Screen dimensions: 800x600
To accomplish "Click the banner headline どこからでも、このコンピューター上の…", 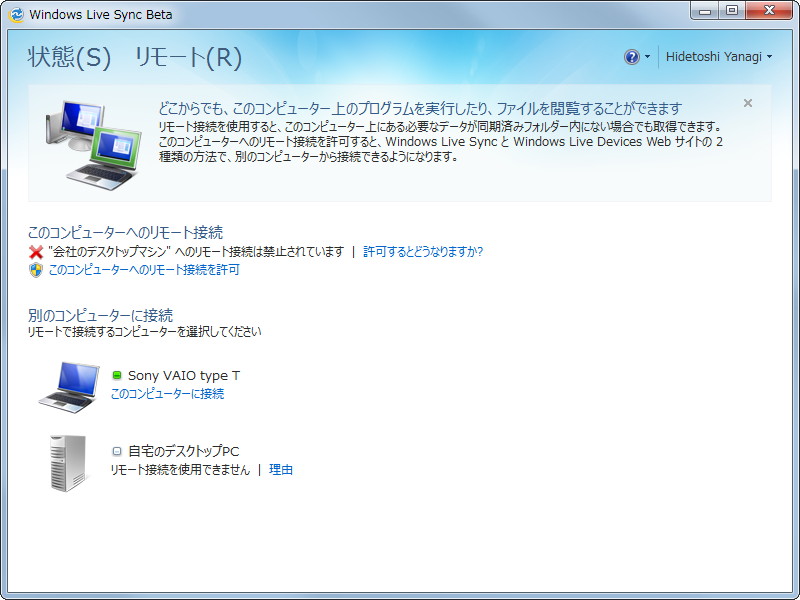I will coord(420,108).
